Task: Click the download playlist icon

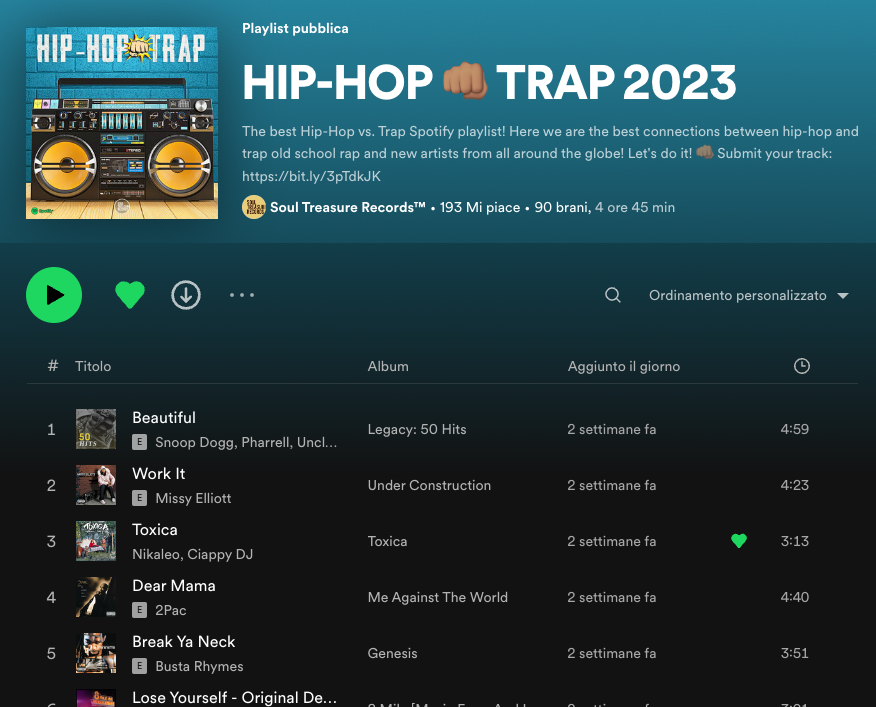Action: 186,295
